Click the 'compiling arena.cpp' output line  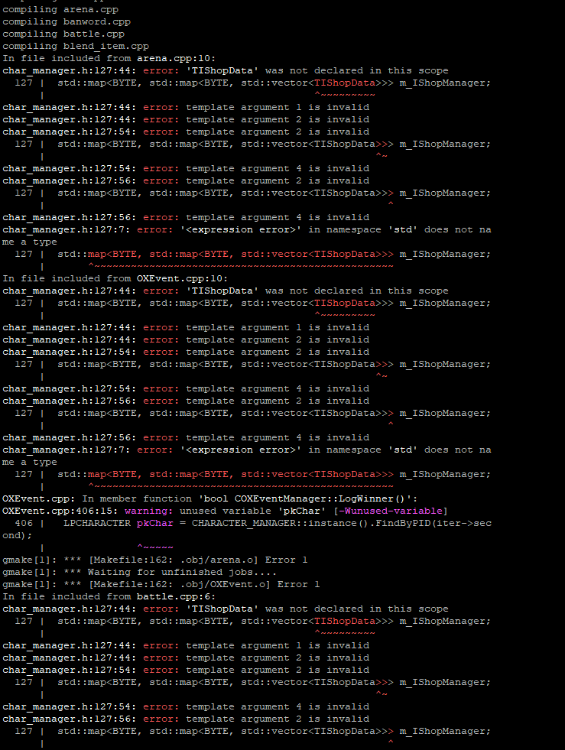(60, 10)
